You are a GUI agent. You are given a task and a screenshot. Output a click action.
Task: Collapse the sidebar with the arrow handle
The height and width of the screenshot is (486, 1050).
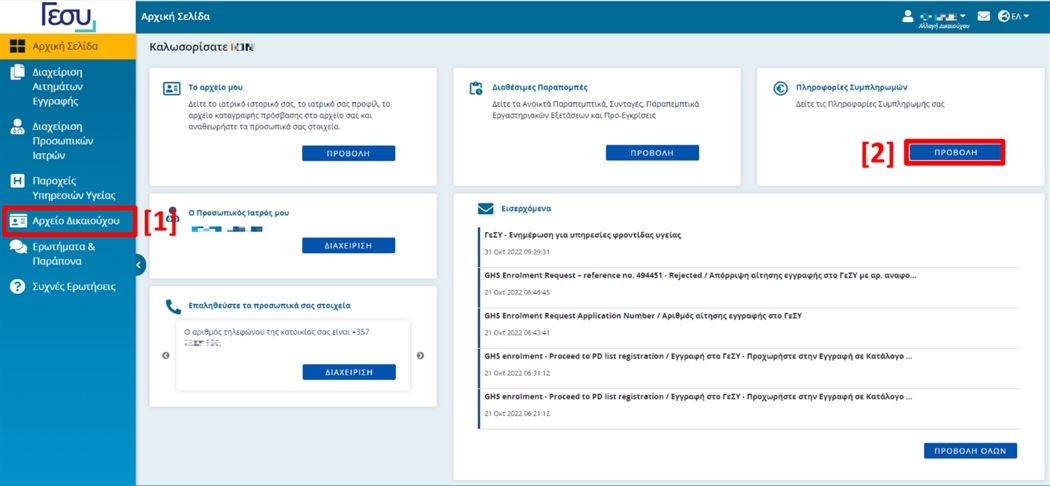pyautogui.click(x=139, y=265)
